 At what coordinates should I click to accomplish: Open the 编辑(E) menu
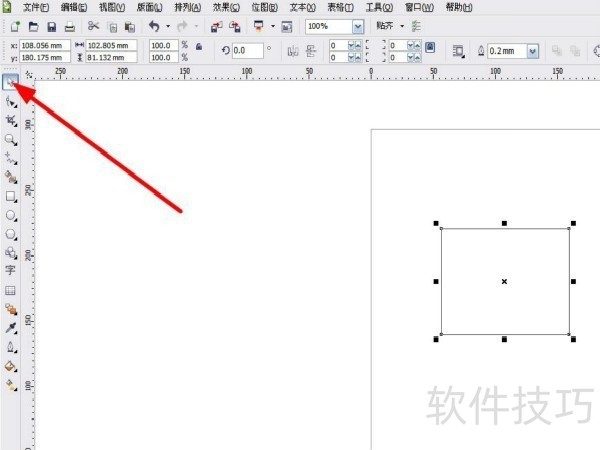pyautogui.click(x=74, y=7)
